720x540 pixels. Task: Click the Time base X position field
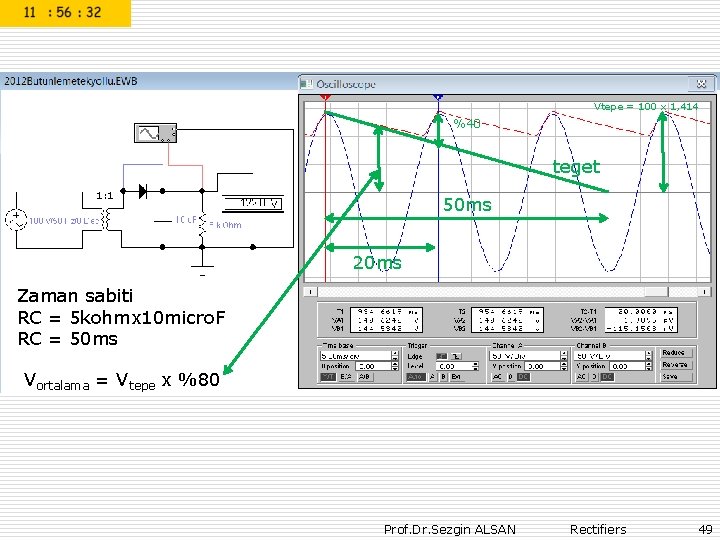373,366
